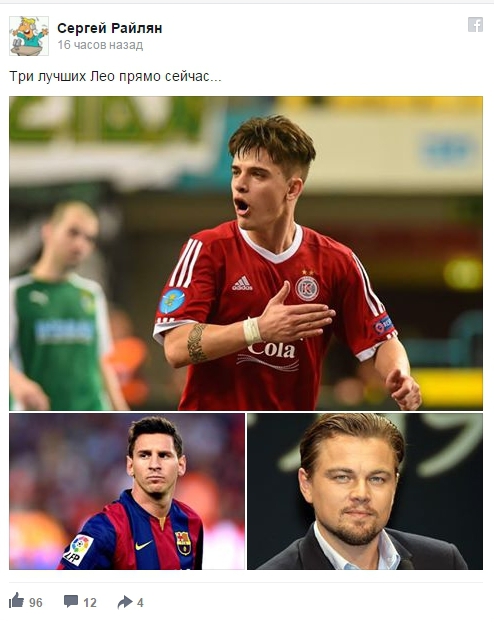
Task: Open Сергей Райлян profile link
Action: point(110,28)
